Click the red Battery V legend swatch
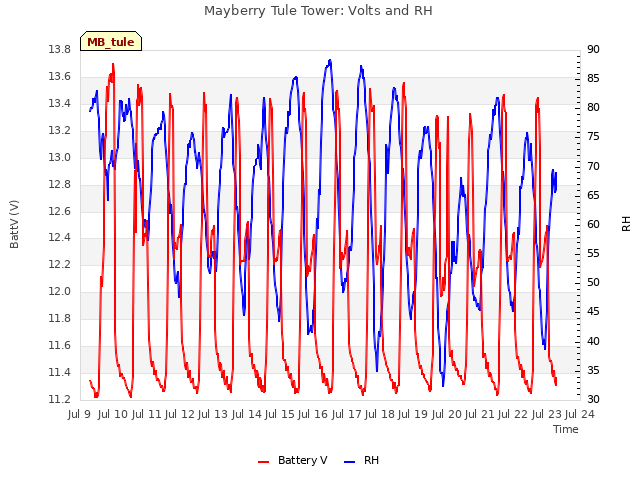The width and height of the screenshot is (640, 480). (263, 462)
